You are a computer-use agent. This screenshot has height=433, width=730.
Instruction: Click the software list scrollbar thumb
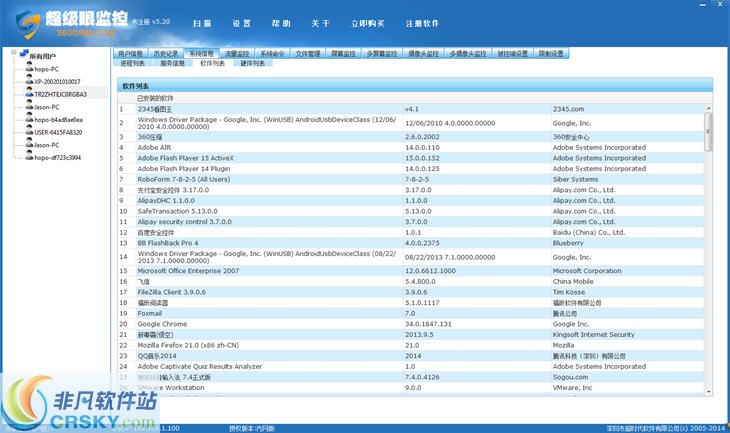tap(708, 132)
